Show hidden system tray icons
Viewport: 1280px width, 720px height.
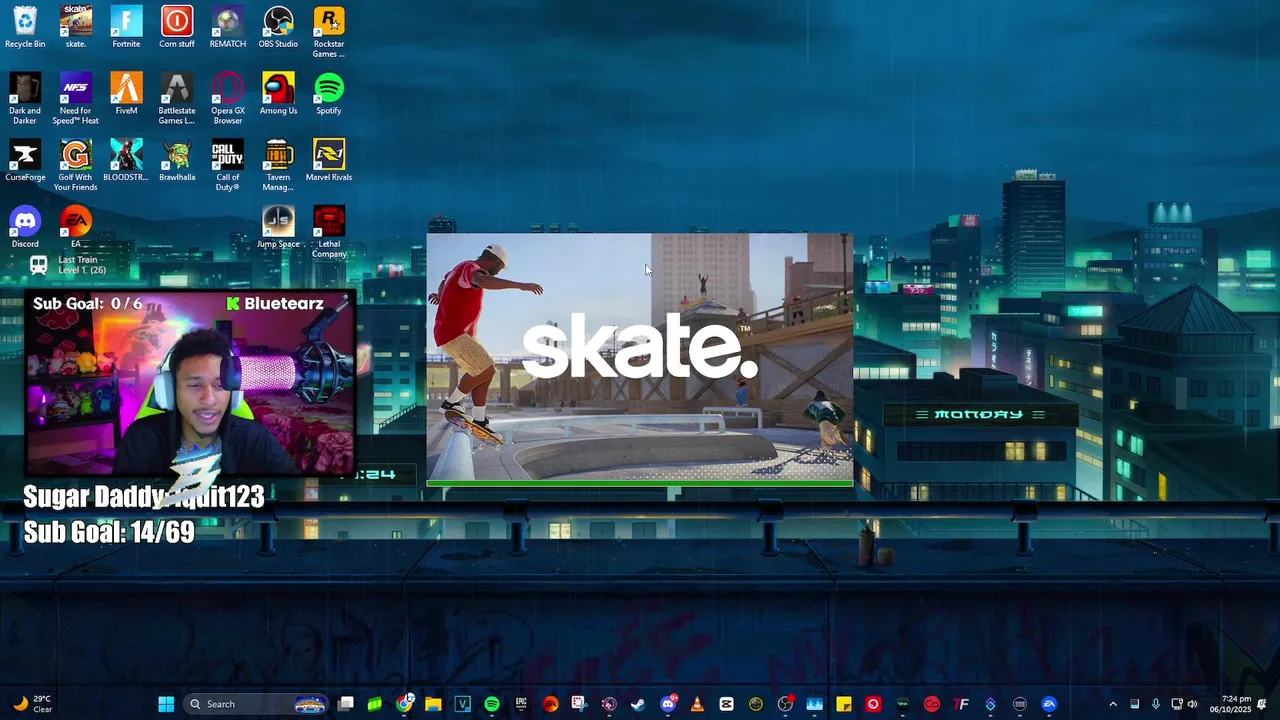click(1113, 704)
